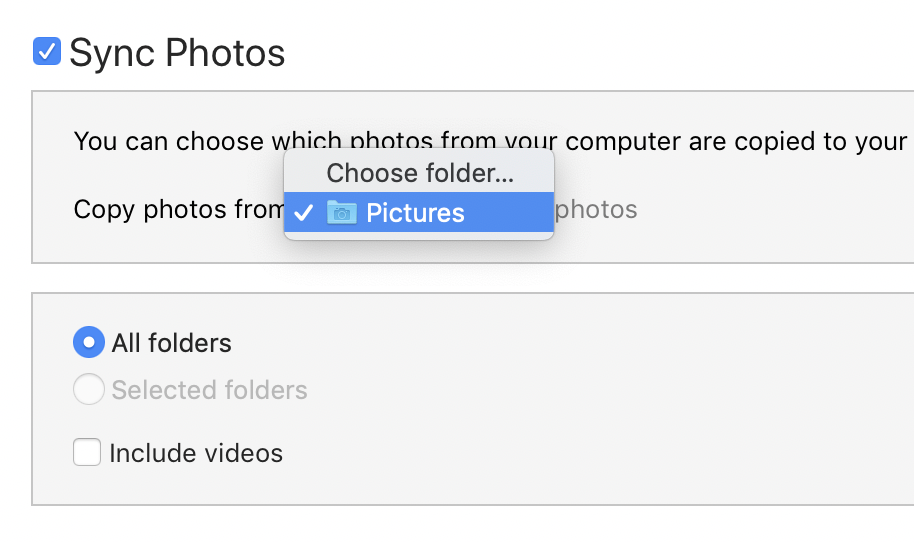
Task: Click empty space right of the Sync Photos title
Action: 583,52
